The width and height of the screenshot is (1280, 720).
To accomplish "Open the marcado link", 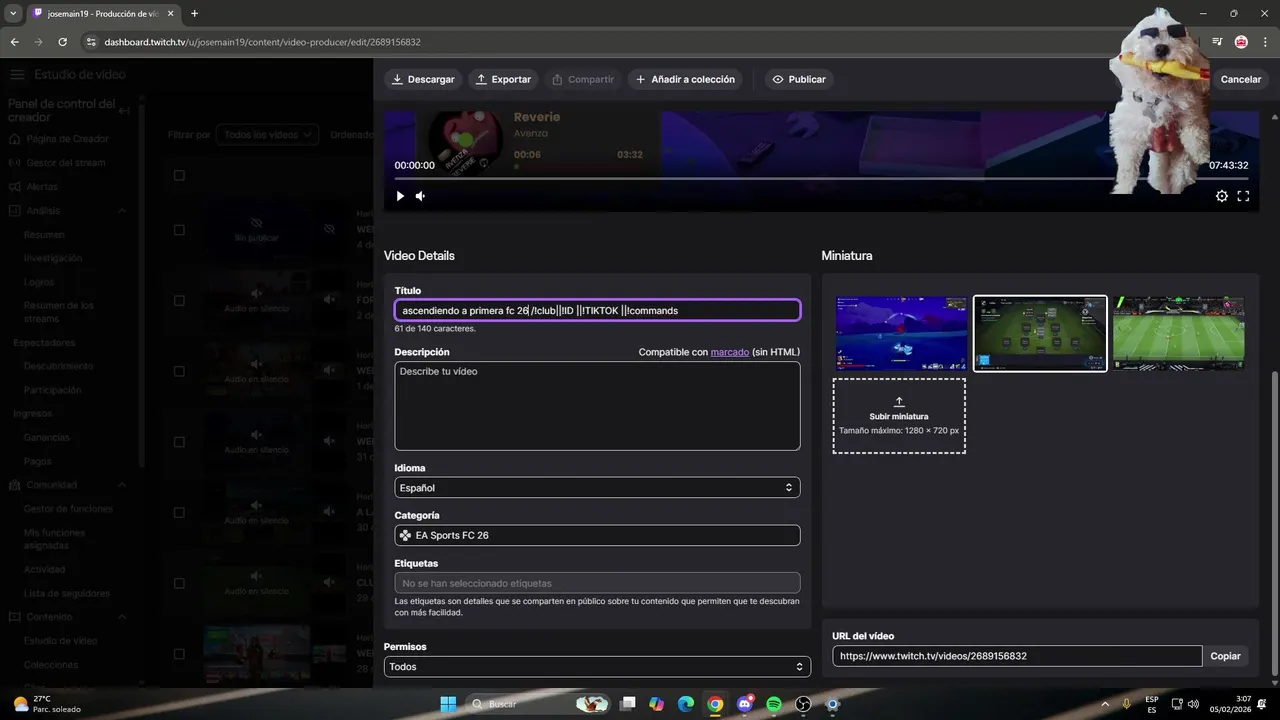I will tap(730, 352).
